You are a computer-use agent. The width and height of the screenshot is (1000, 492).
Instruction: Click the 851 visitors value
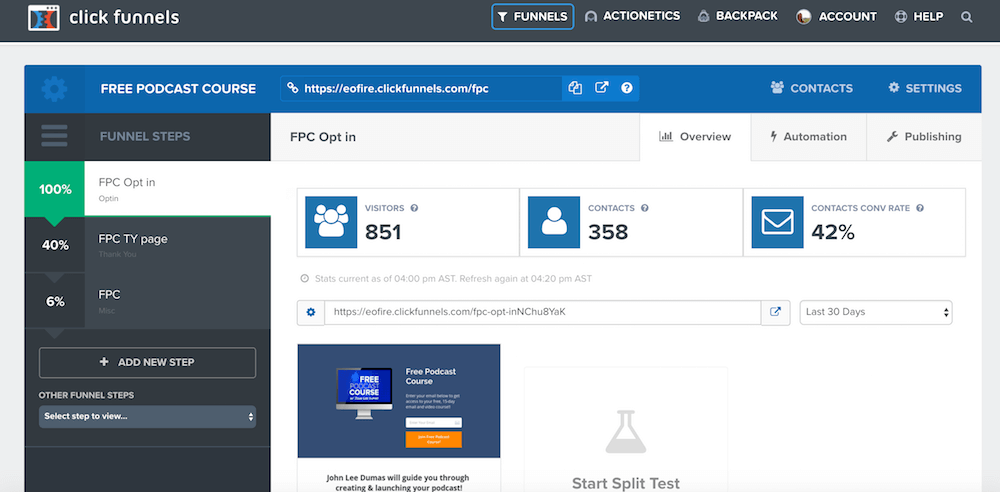coord(383,232)
